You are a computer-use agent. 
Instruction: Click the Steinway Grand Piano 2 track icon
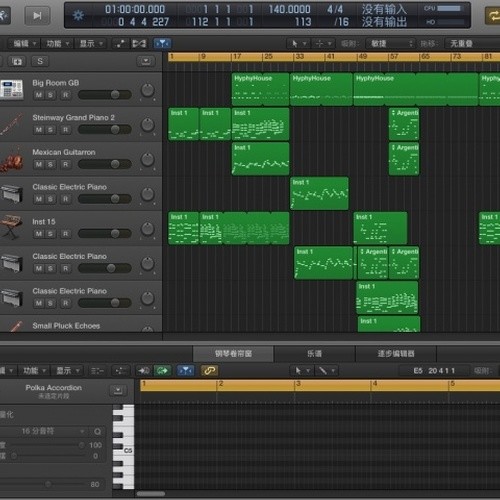click(x=12, y=124)
